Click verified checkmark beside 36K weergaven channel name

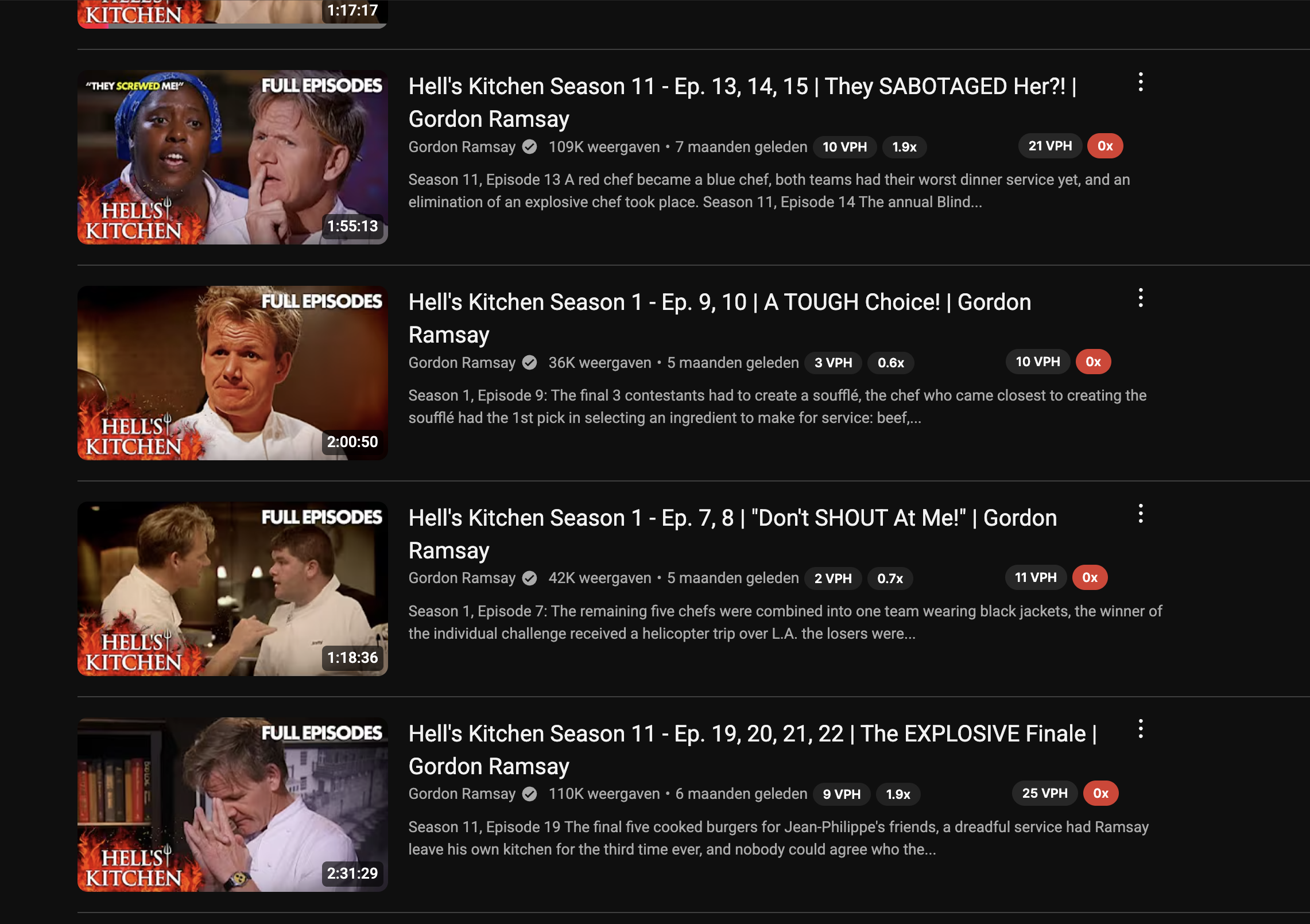(x=529, y=363)
